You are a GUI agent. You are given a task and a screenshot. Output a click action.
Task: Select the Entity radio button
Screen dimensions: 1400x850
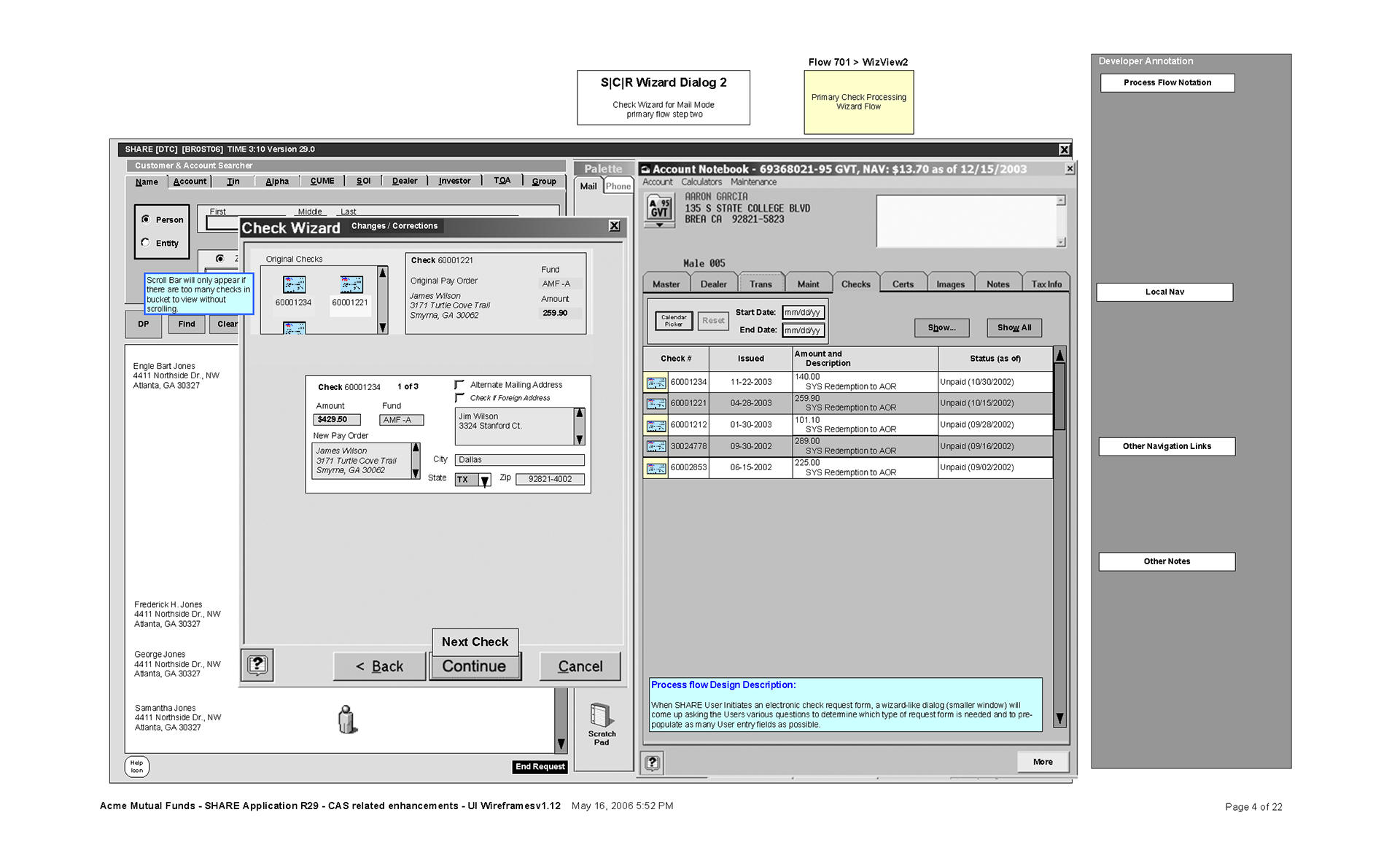pos(146,243)
